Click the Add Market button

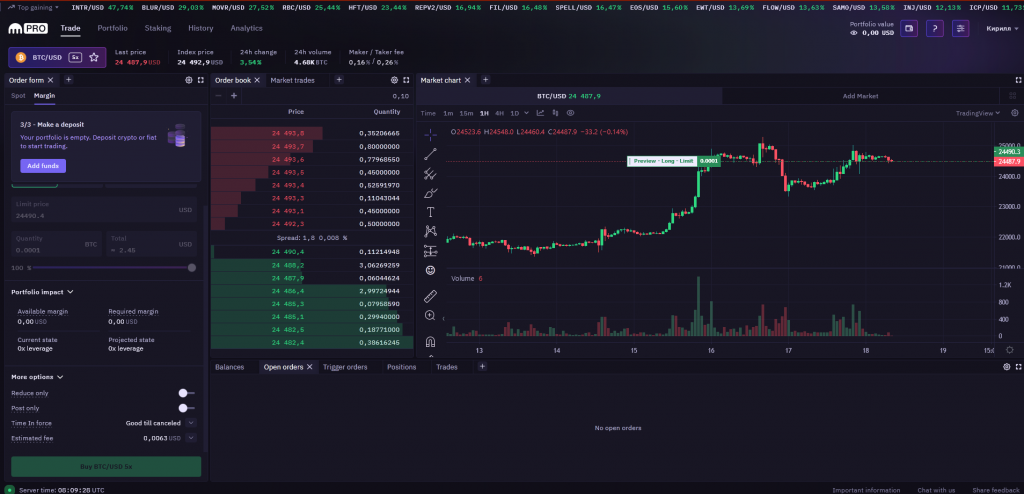[860, 96]
